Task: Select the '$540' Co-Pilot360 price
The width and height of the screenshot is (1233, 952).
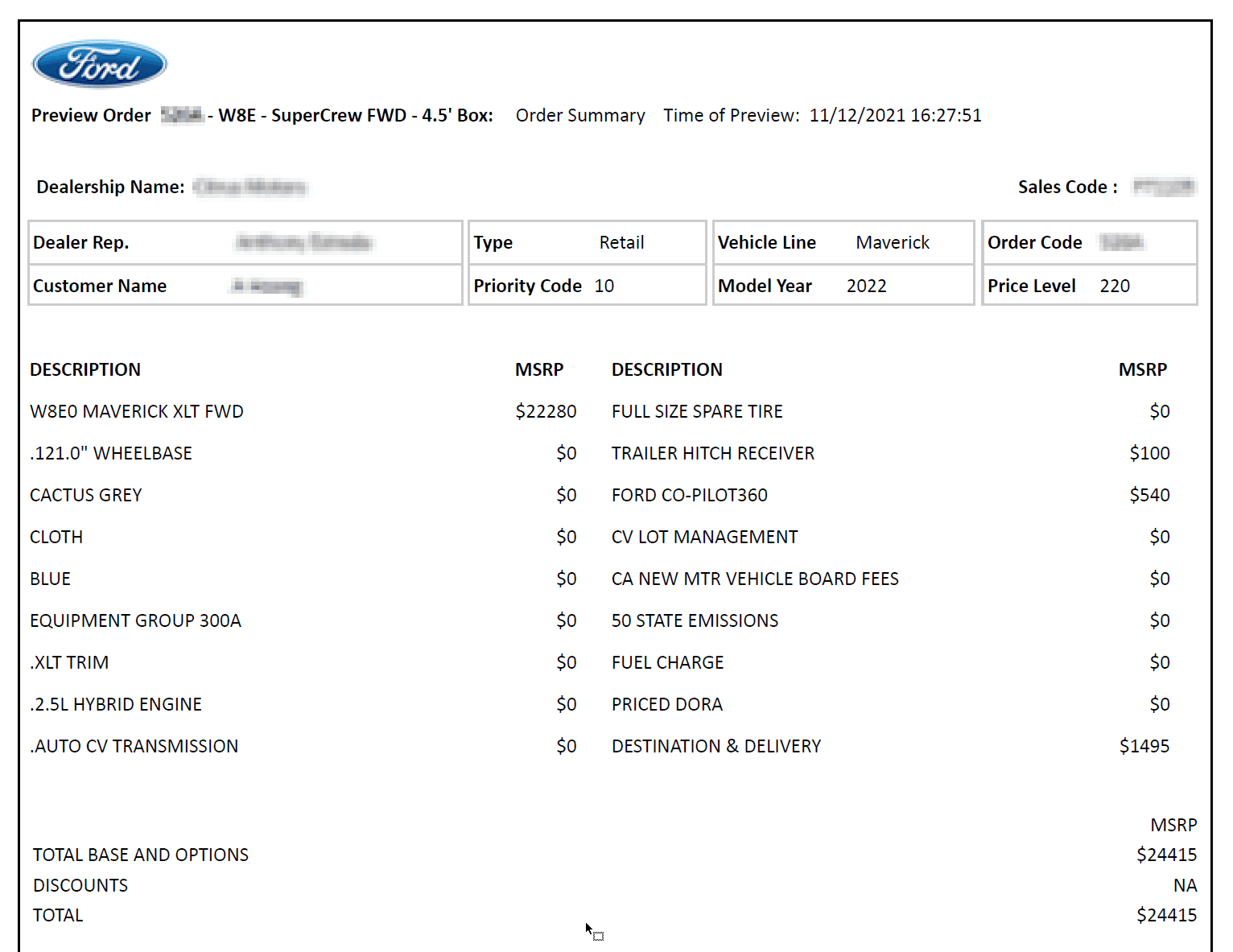Action: 1149,496
